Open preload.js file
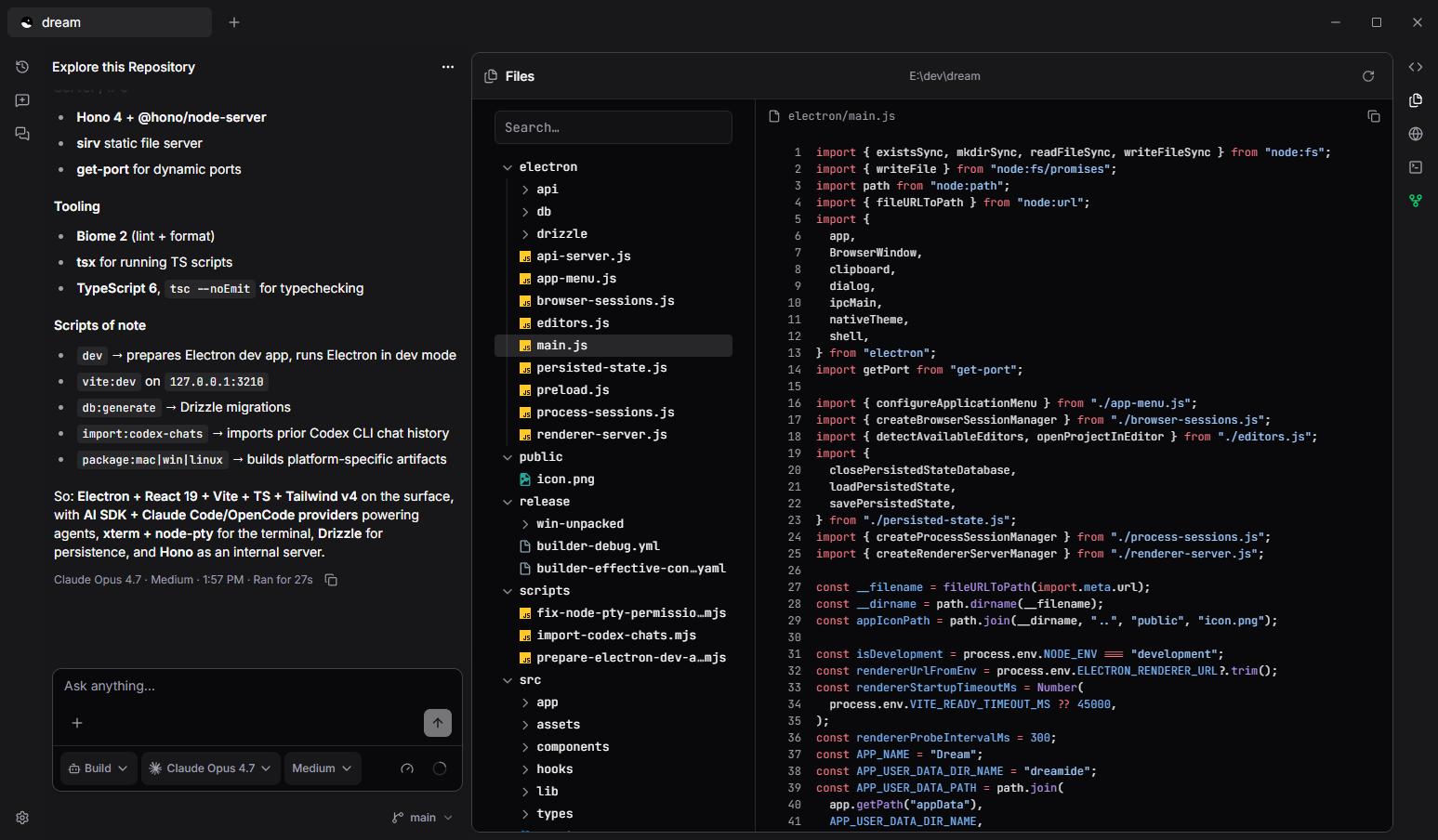The width and height of the screenshot is (1438, 840). click(x=613, y=390)
